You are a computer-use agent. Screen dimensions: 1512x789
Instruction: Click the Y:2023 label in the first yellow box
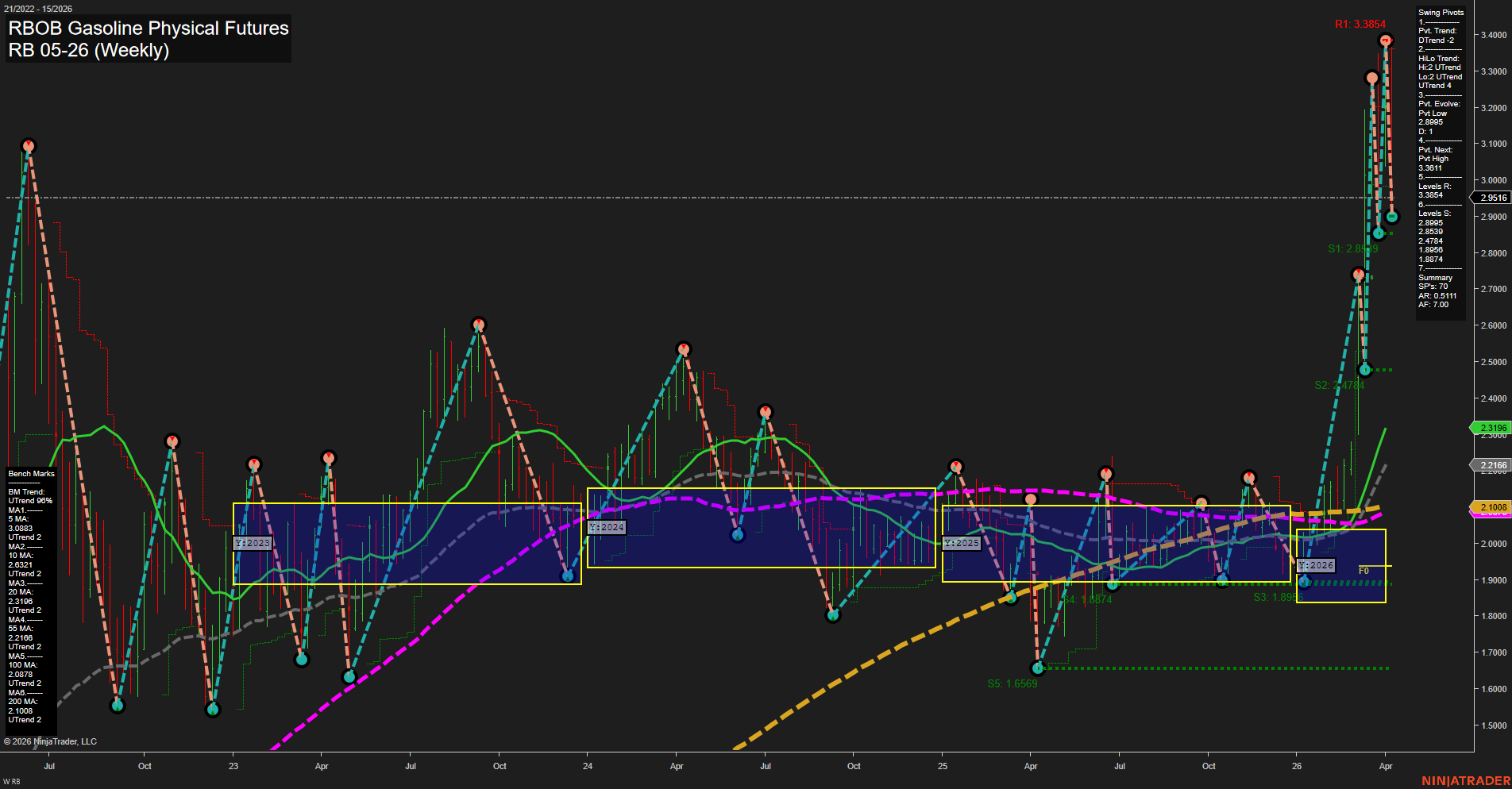[x=251, y=543]
